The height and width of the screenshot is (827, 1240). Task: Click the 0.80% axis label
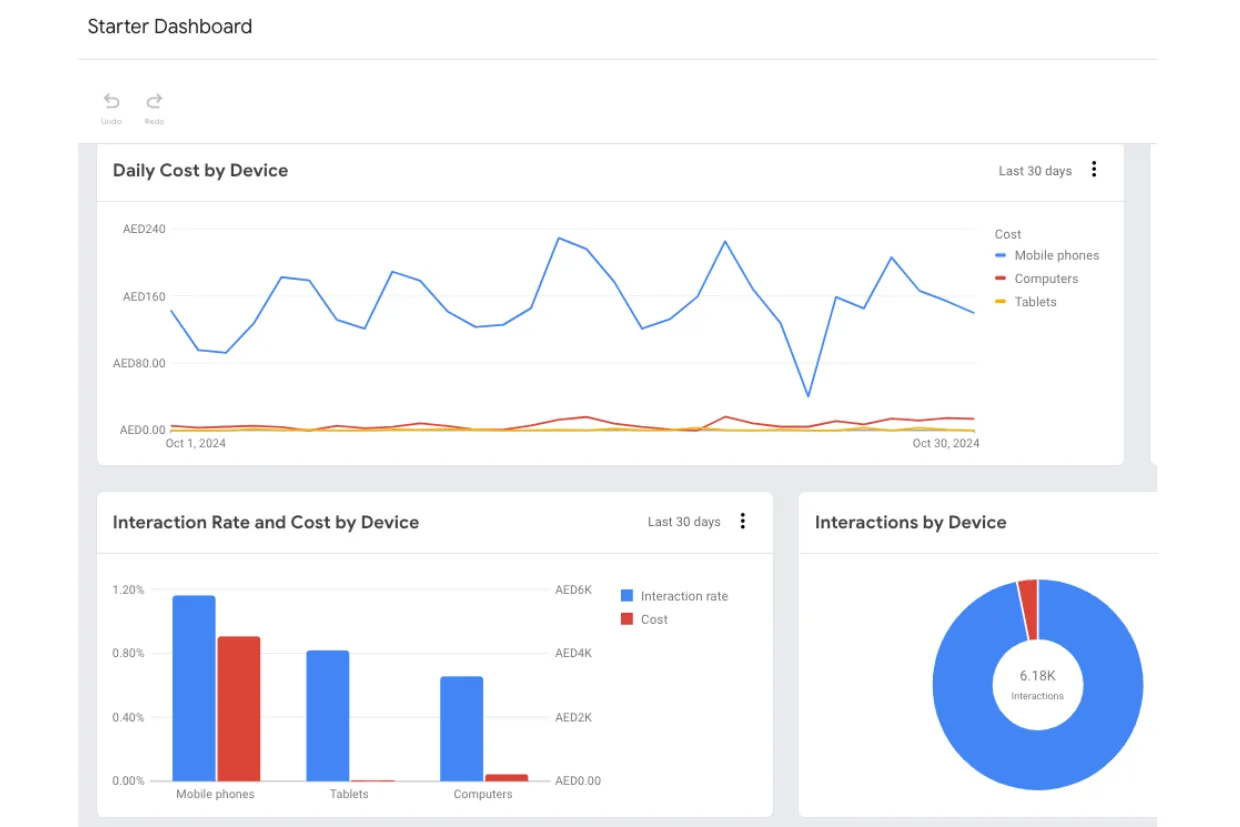[128, 654]
